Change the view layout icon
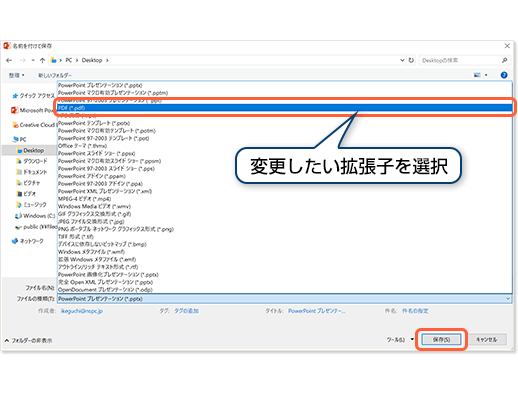The width and height of the screenshot is (518, 395). [477, 75]
